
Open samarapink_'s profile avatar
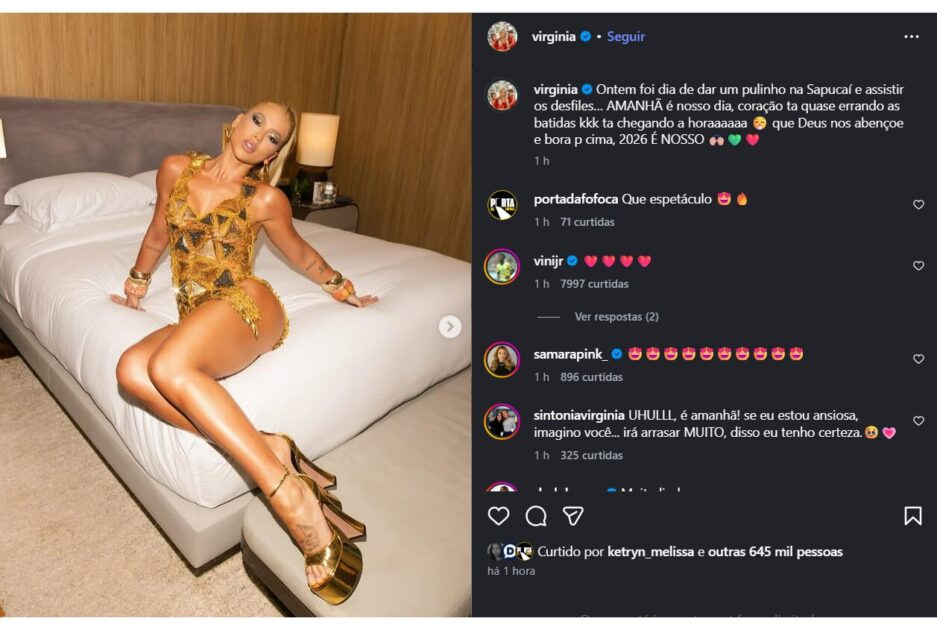[x=502, y=360]
